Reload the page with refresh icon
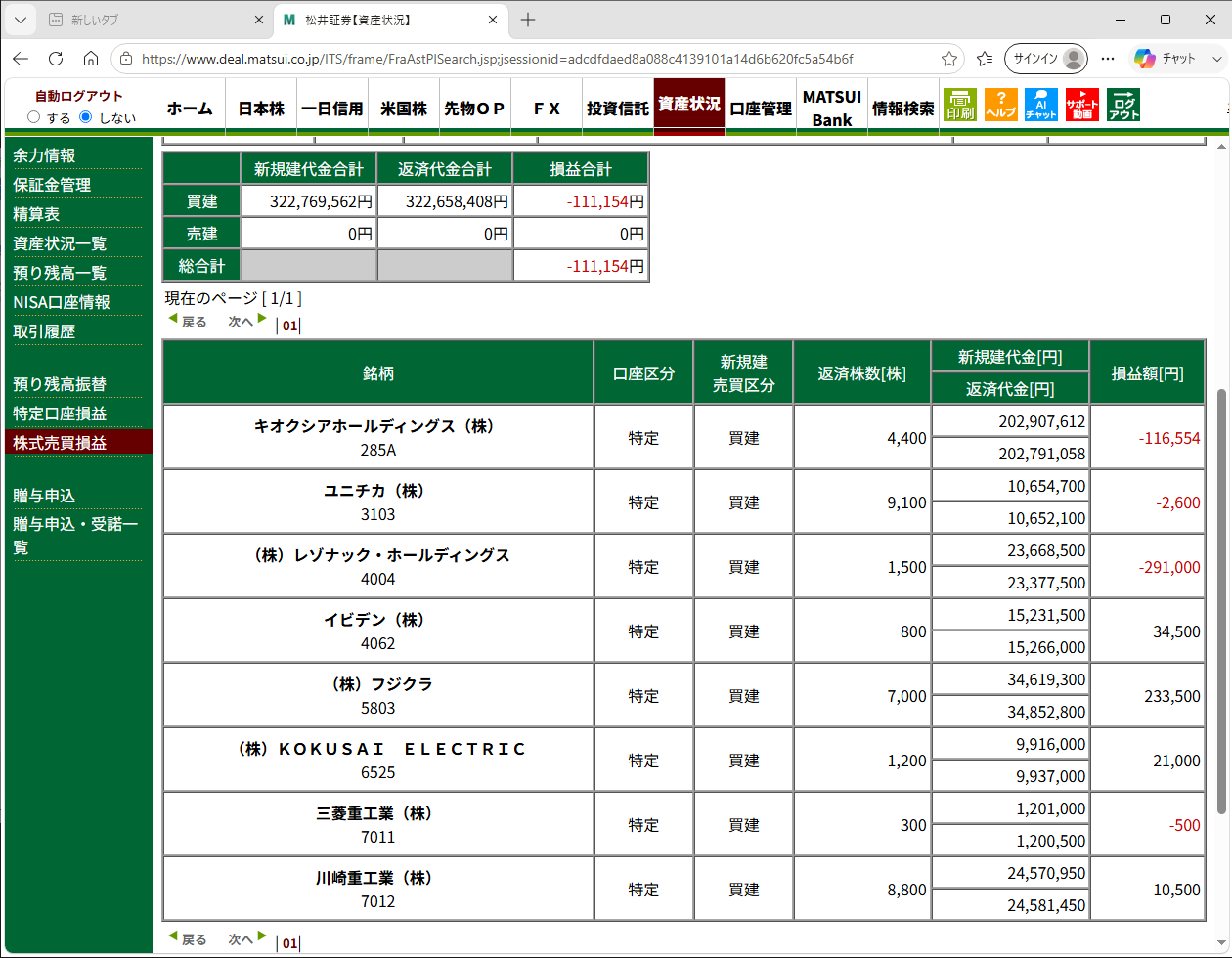This screenshot has height=958, width=1232. 56,59
